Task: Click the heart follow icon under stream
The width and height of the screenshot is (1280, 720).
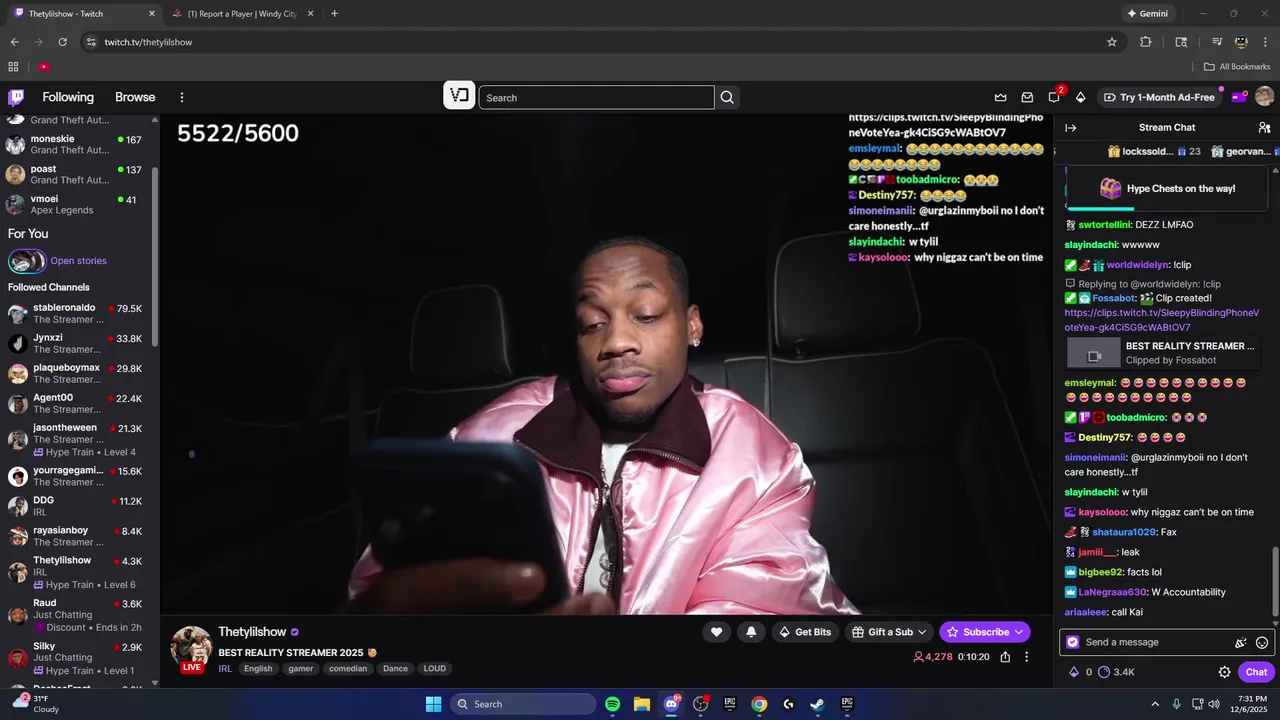Action: [x=716, y=631]
